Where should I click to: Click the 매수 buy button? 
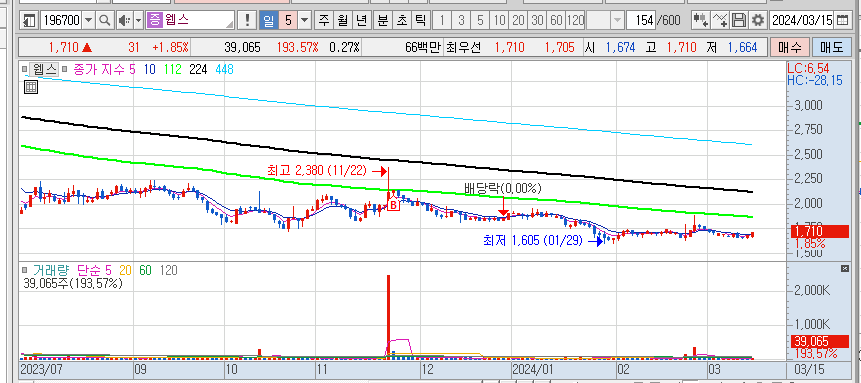(789, 47)
